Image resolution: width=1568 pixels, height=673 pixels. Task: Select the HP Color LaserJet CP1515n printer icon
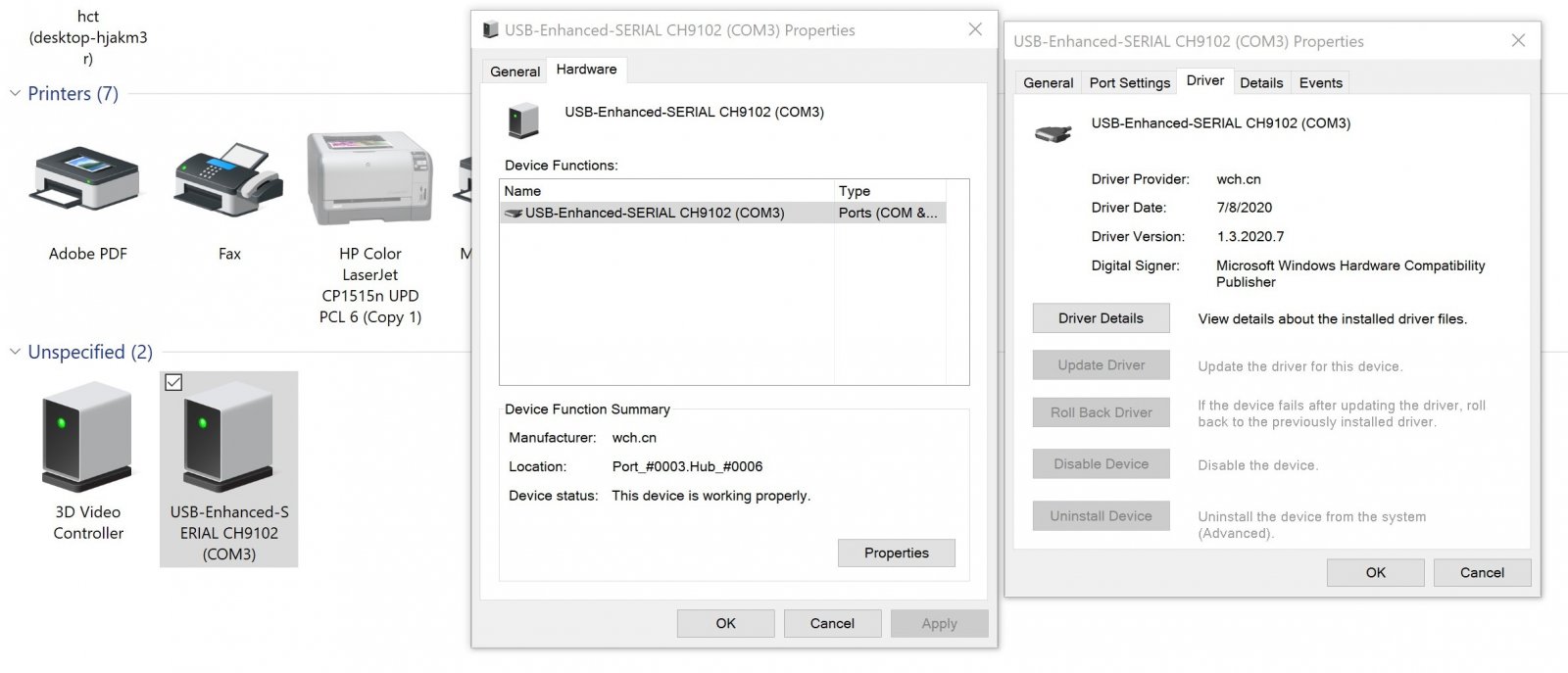point(369,179)
